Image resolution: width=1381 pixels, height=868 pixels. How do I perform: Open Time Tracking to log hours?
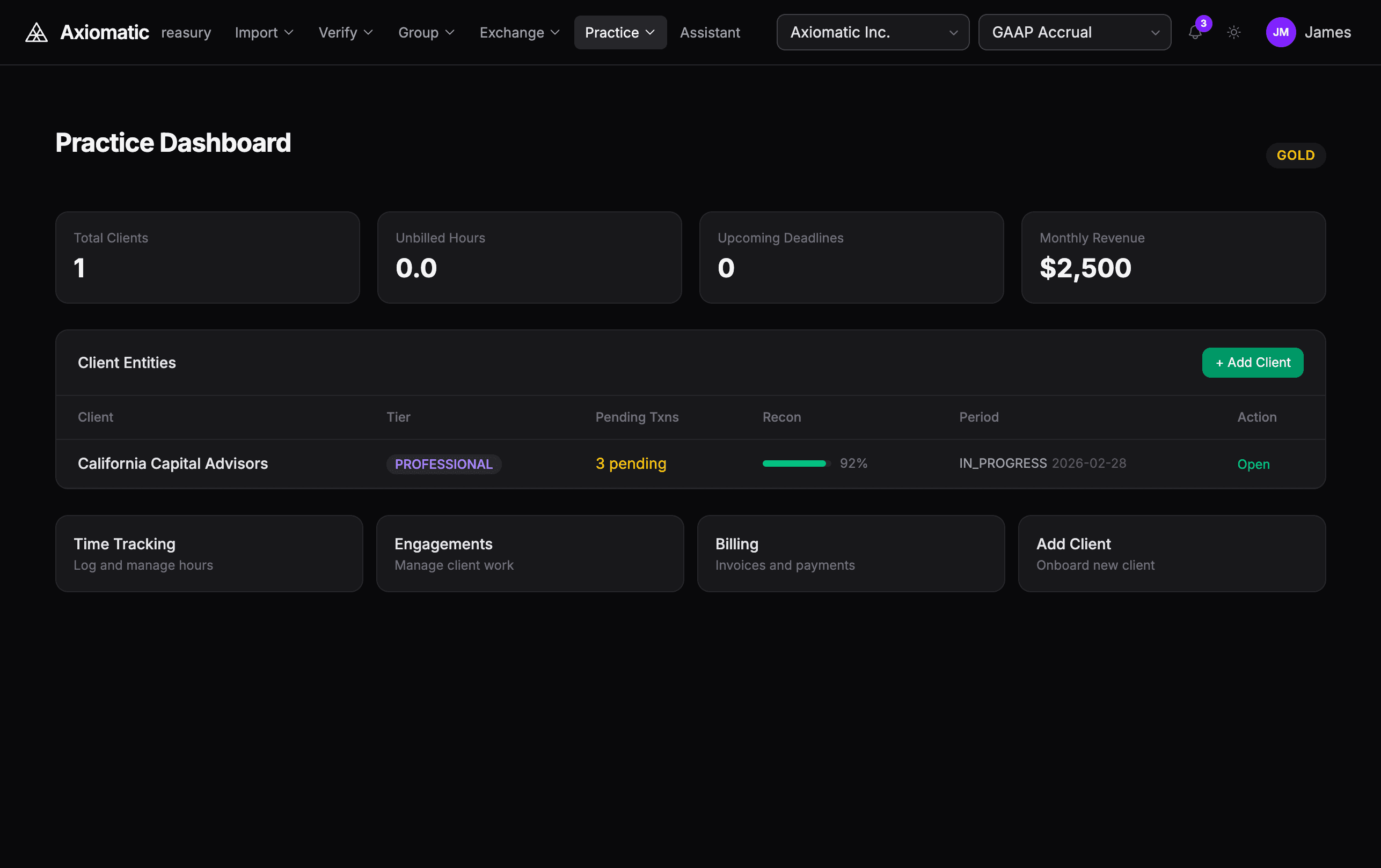click(209, 553)
